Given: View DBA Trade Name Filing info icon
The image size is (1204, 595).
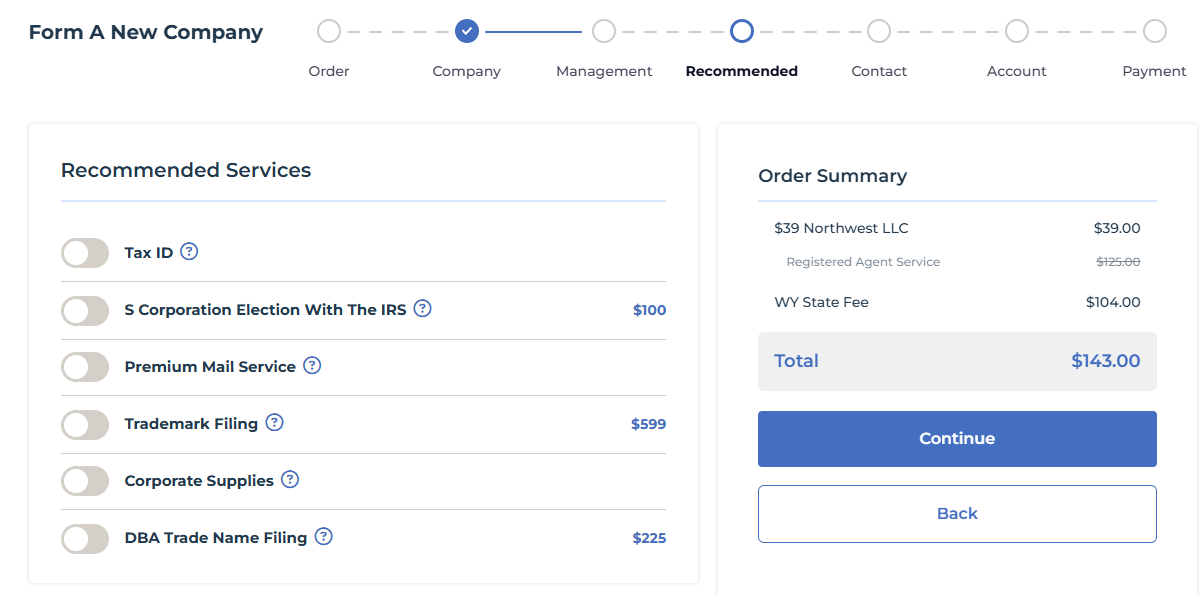Looking at the screenshot, I should [323, 536].
